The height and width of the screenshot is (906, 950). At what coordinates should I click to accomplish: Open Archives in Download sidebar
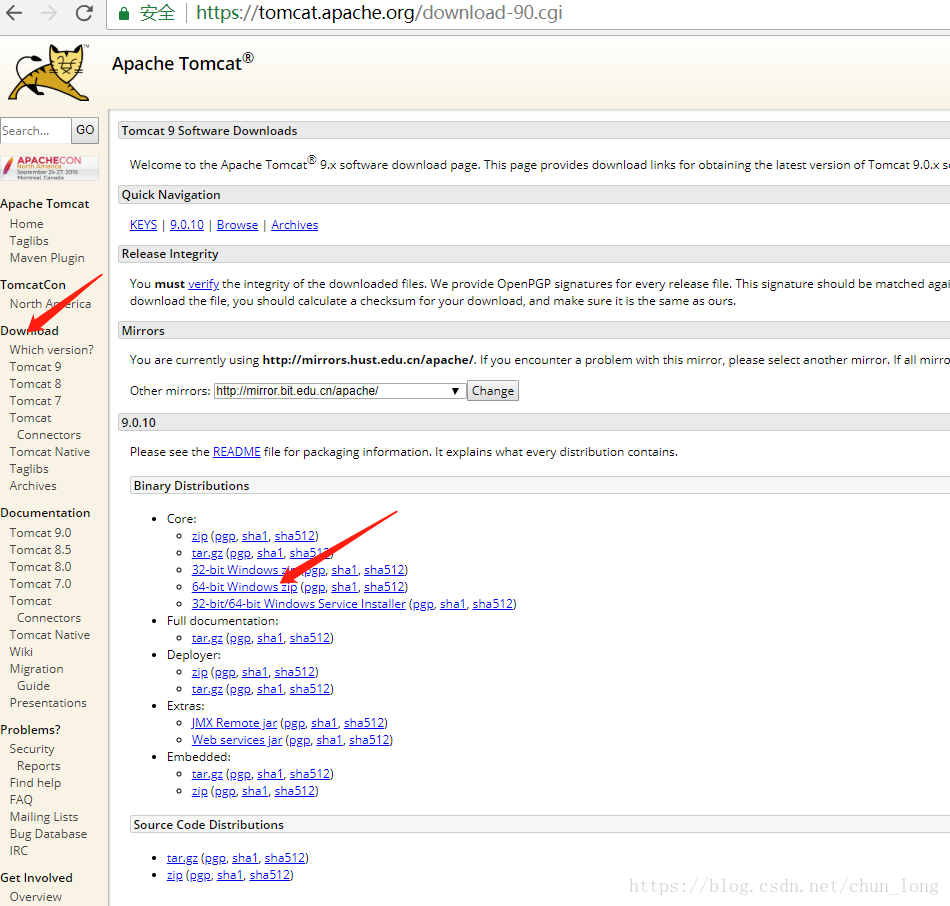point(33,486)
